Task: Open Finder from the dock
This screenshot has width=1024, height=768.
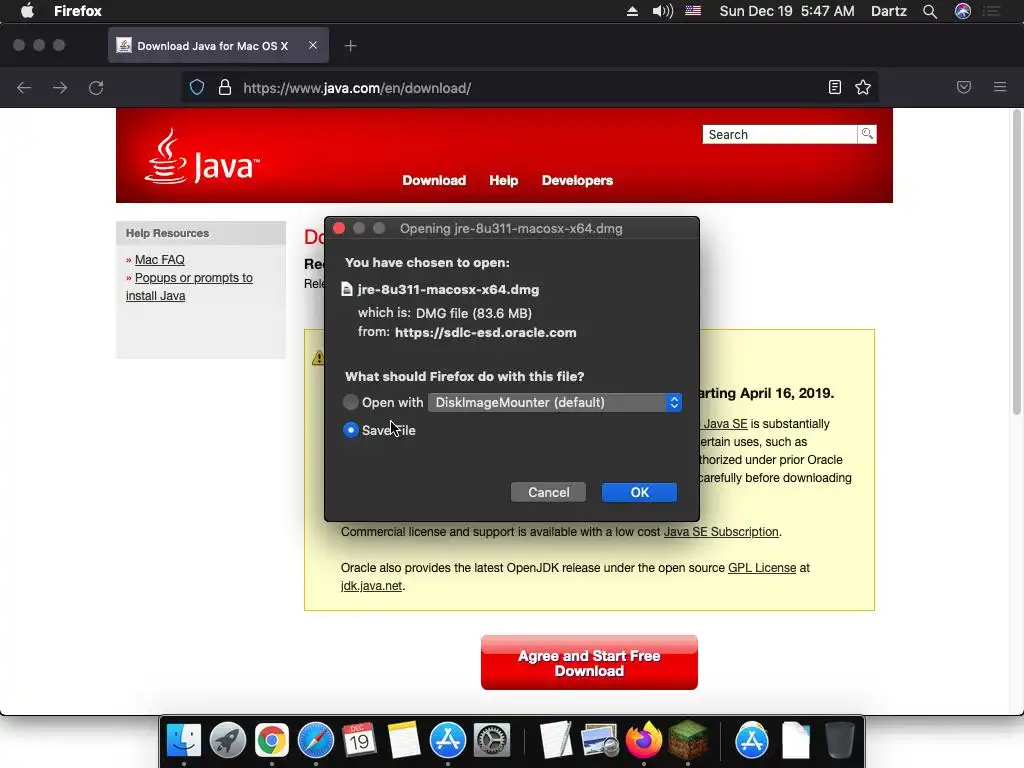Action: [x=184, y=741]
